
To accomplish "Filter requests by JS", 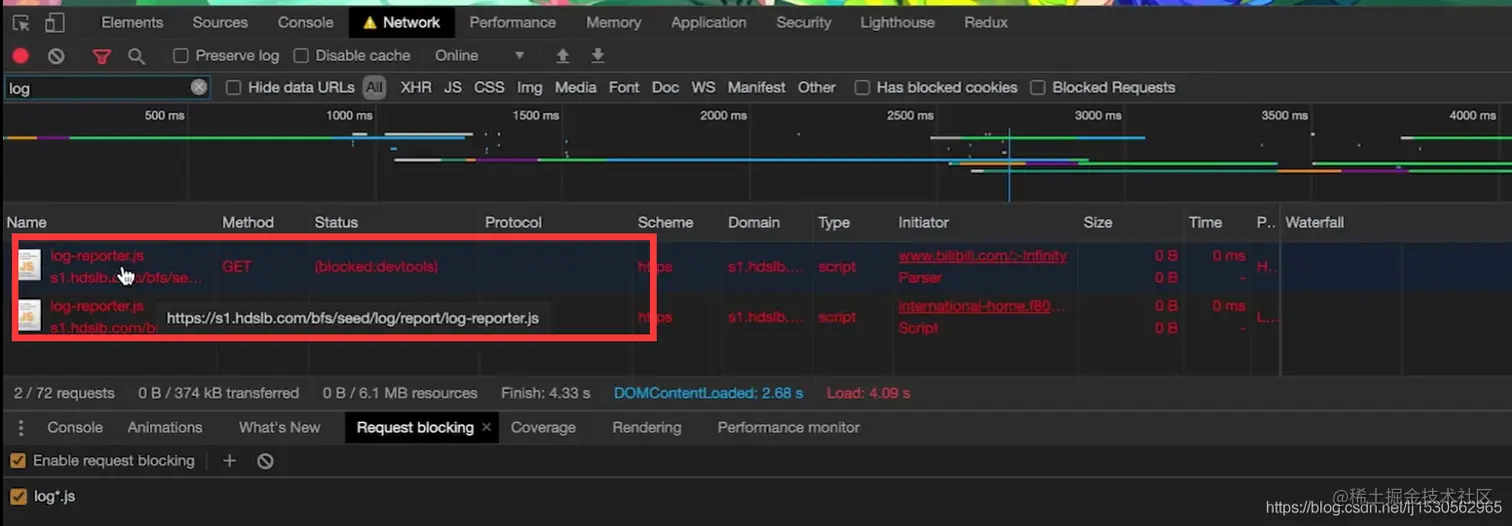I will tap(453, 88).
